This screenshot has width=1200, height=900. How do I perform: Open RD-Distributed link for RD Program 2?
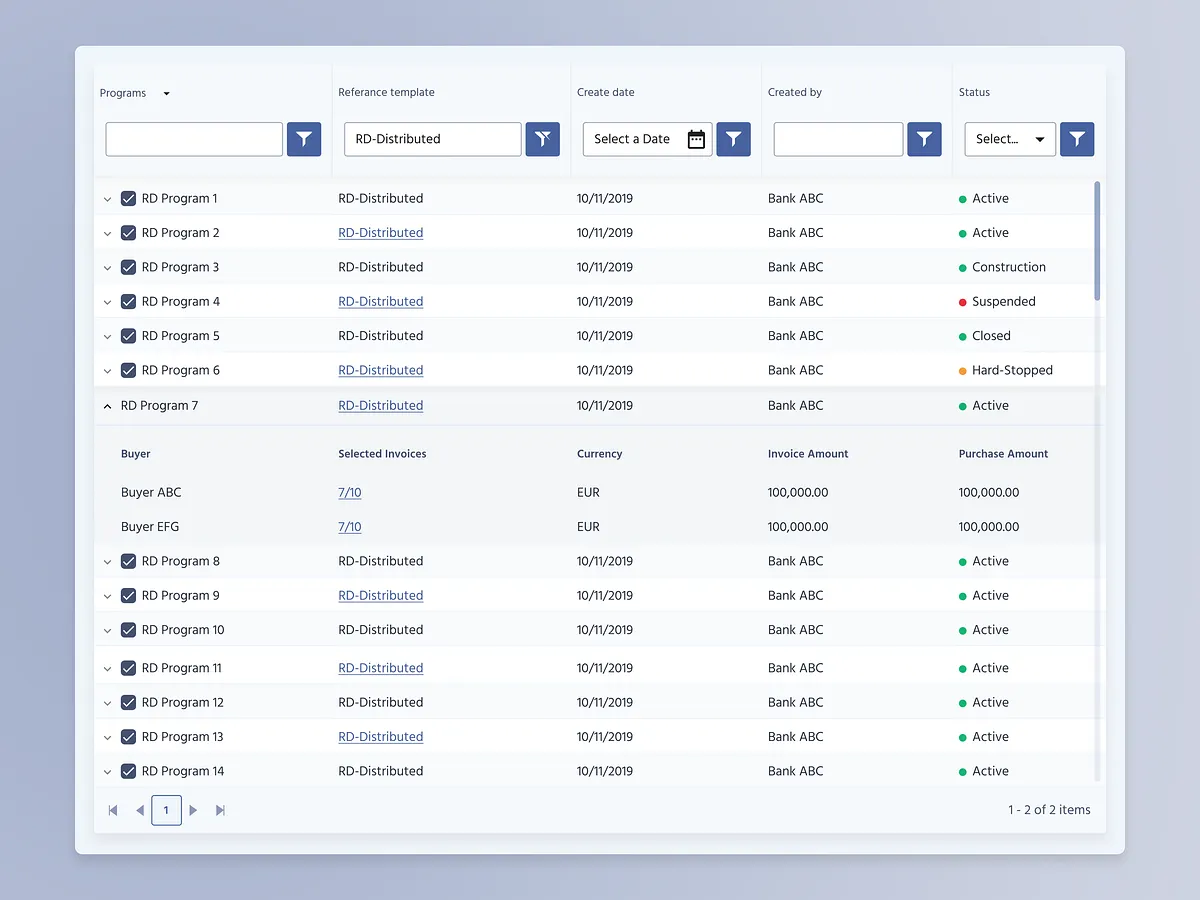380,233
